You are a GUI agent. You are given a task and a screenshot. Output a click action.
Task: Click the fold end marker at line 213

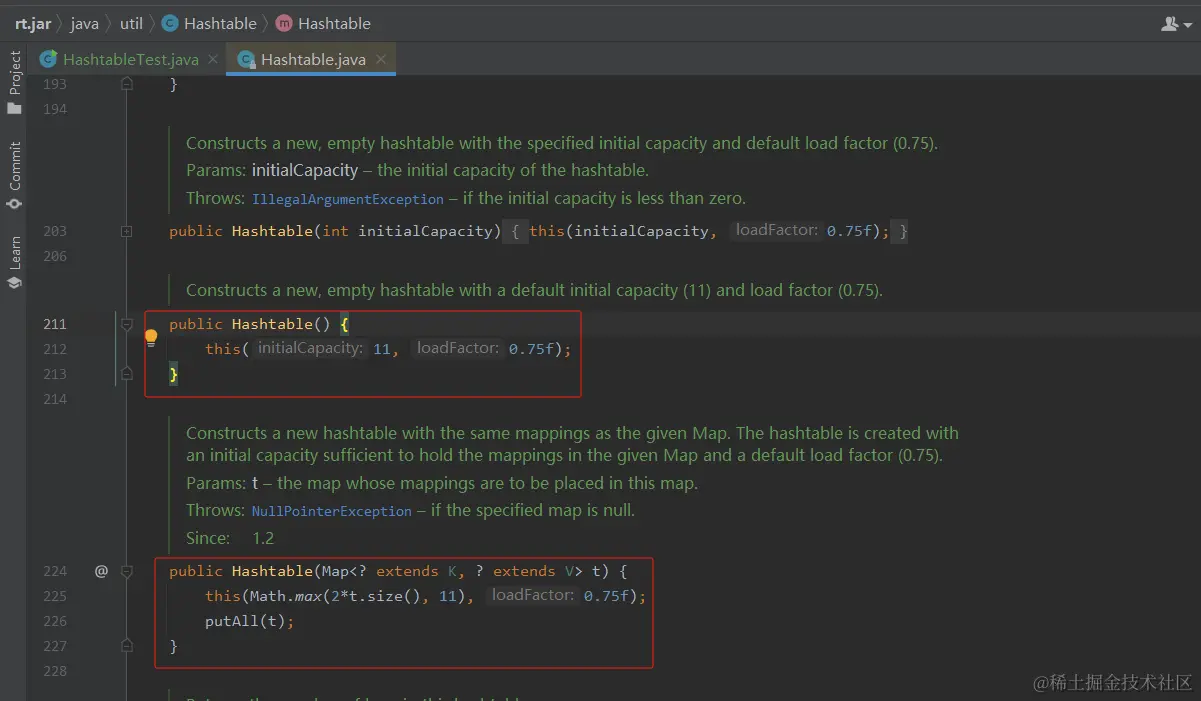click(127, 374)
